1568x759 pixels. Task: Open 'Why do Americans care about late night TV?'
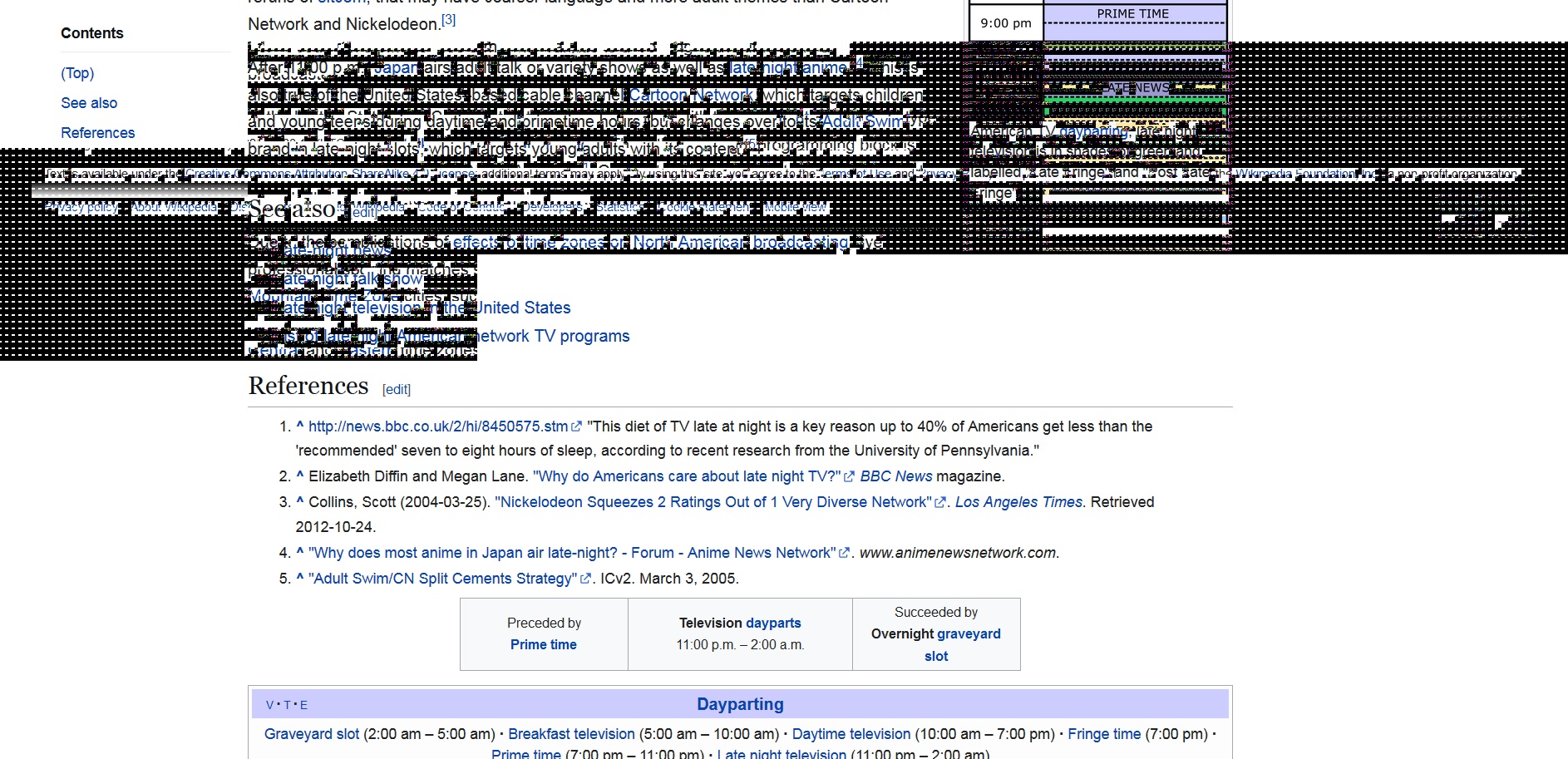[x=687, y=476]
